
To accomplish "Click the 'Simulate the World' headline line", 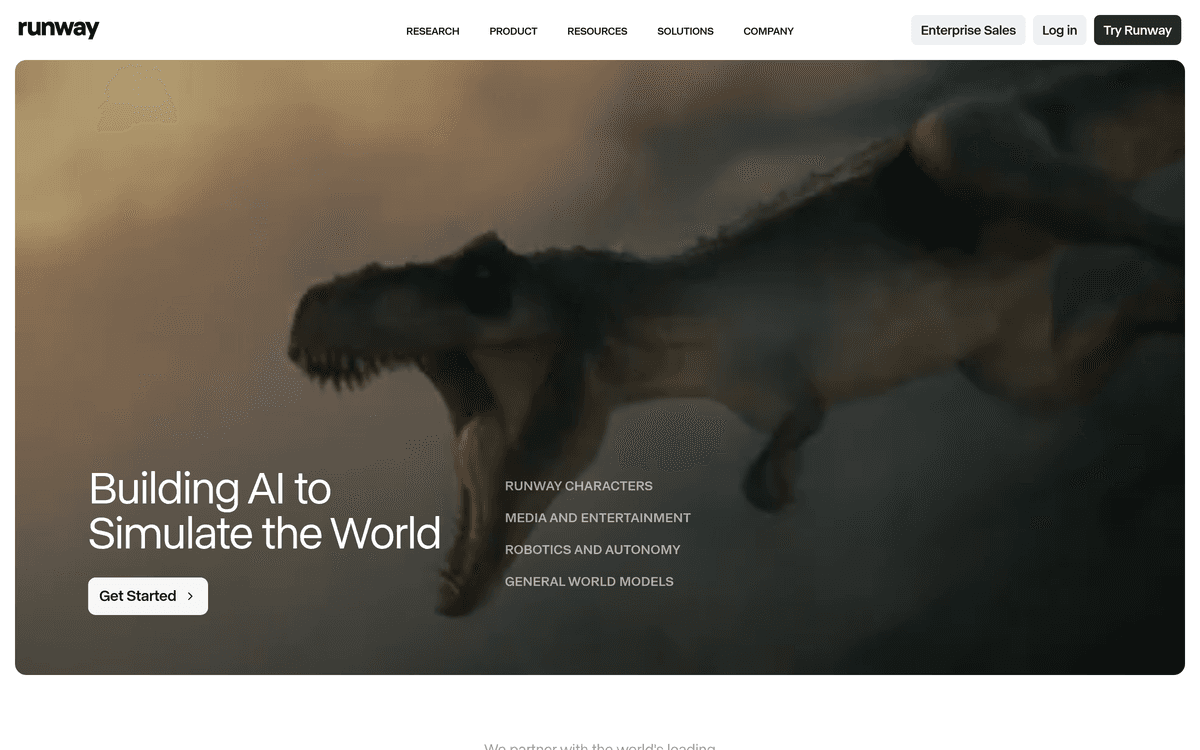I will [264, 533].
